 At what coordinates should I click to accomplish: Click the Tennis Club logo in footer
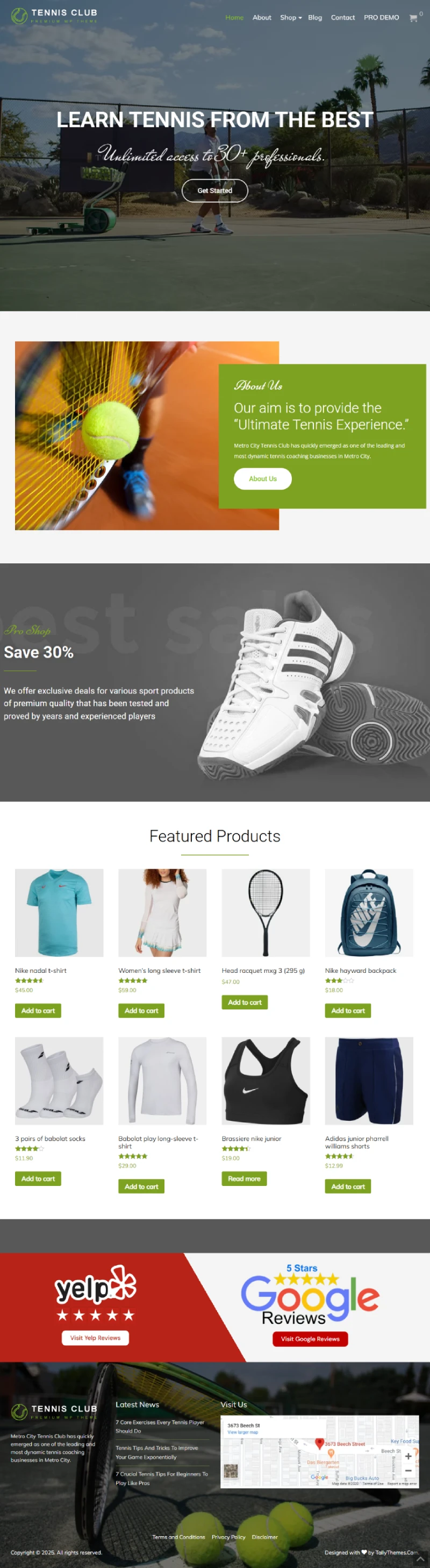point(54,1411)
